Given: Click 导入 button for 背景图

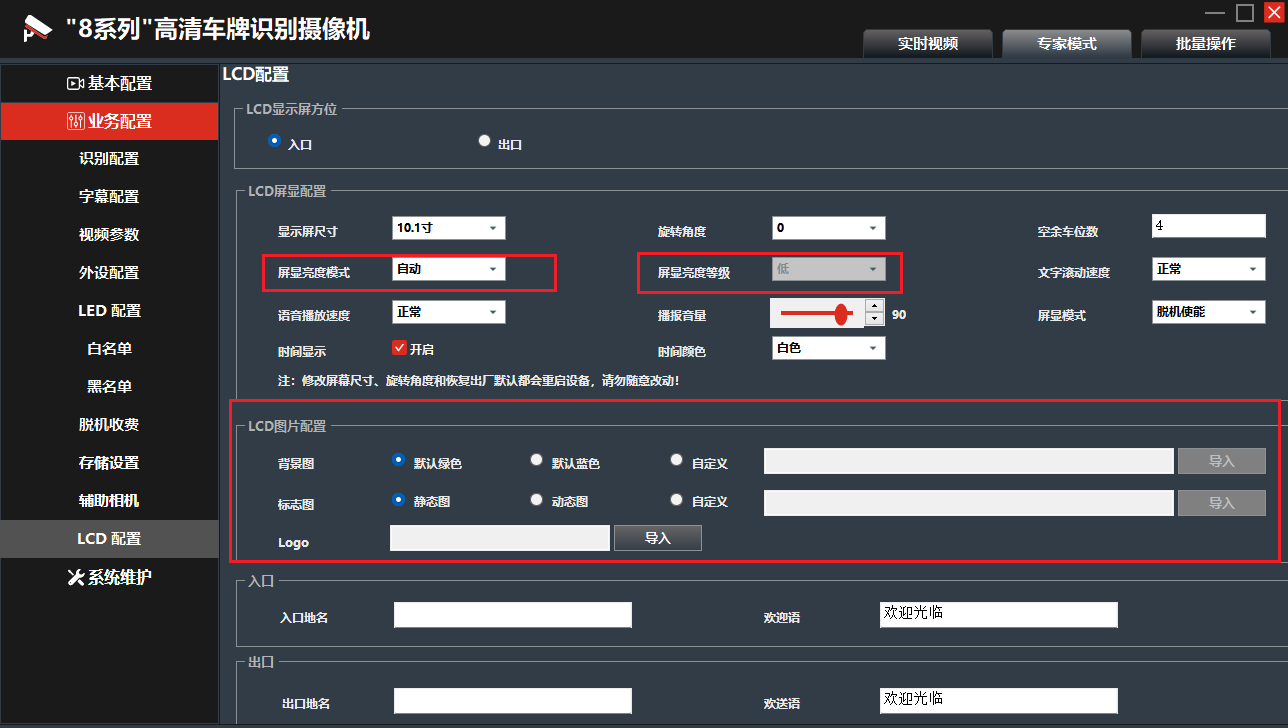Looking at the screenshot, I should click(1222, 461).
